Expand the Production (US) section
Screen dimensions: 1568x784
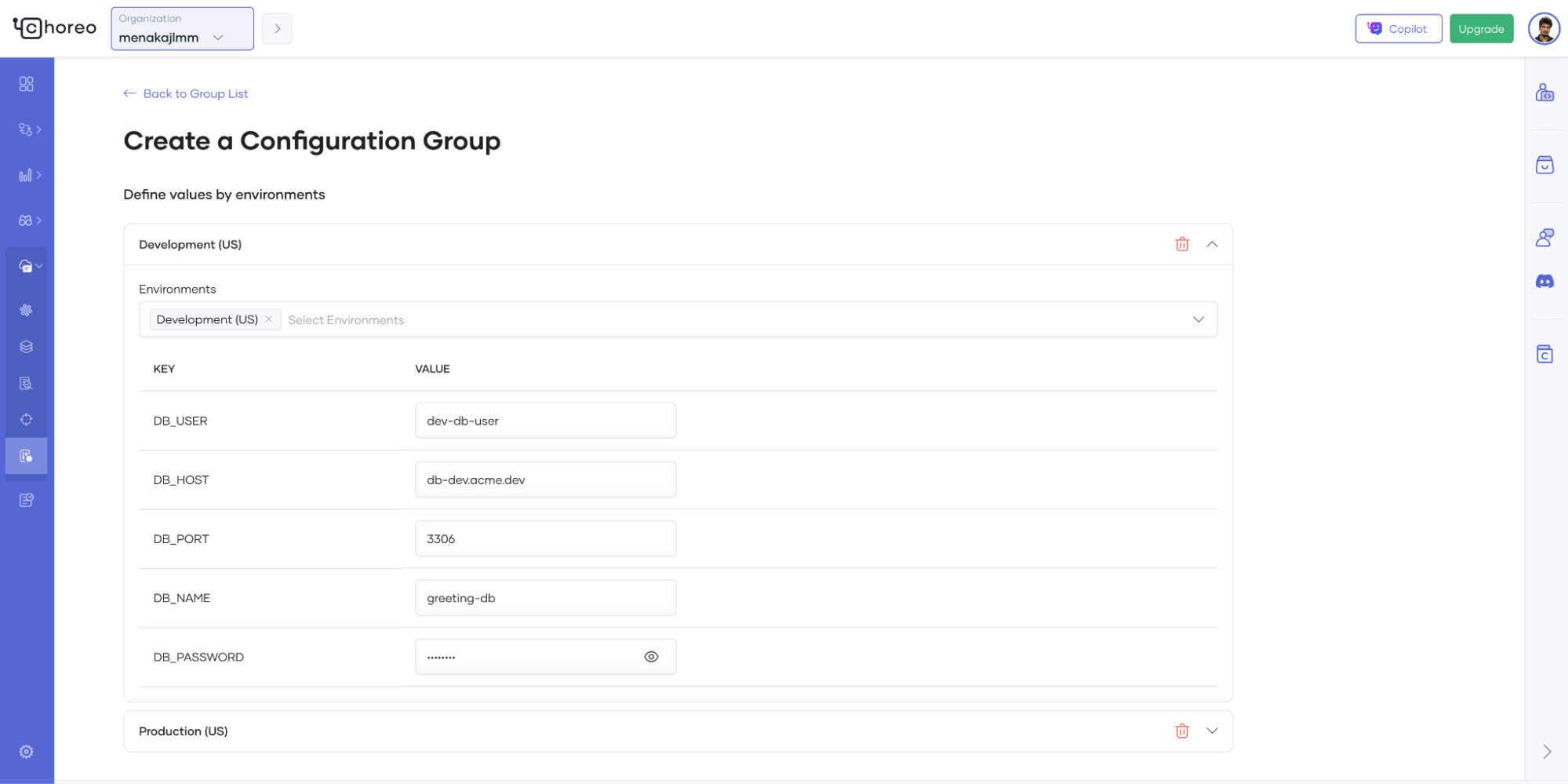1211,731
